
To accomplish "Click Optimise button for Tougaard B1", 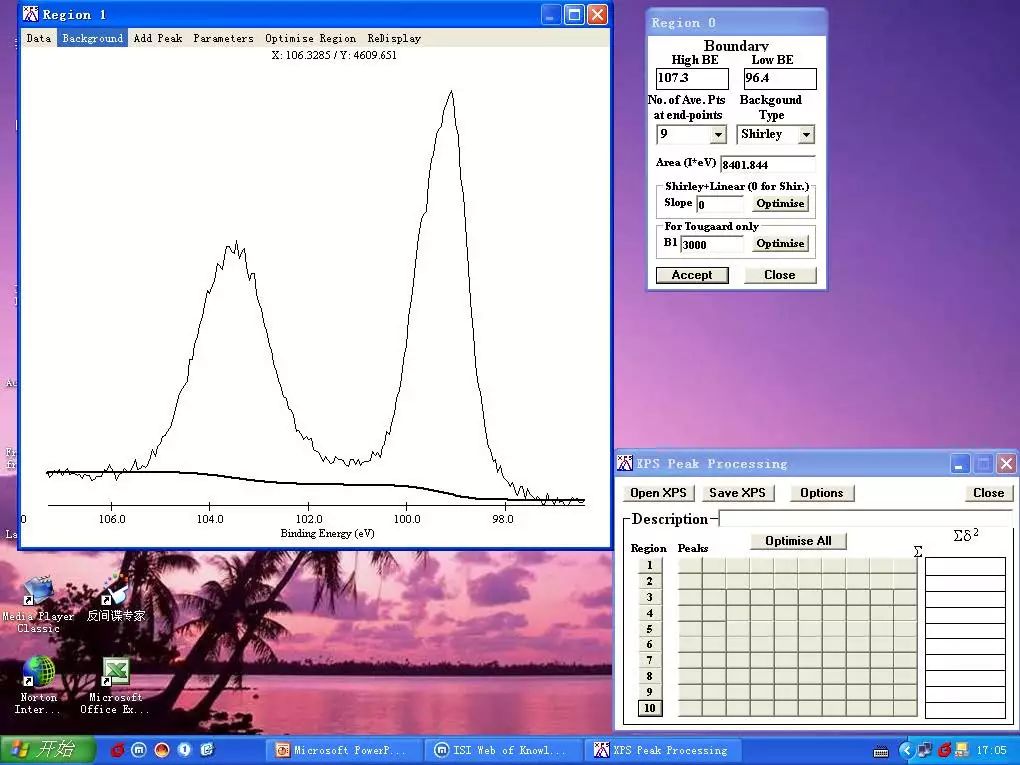I will (780, 243).
